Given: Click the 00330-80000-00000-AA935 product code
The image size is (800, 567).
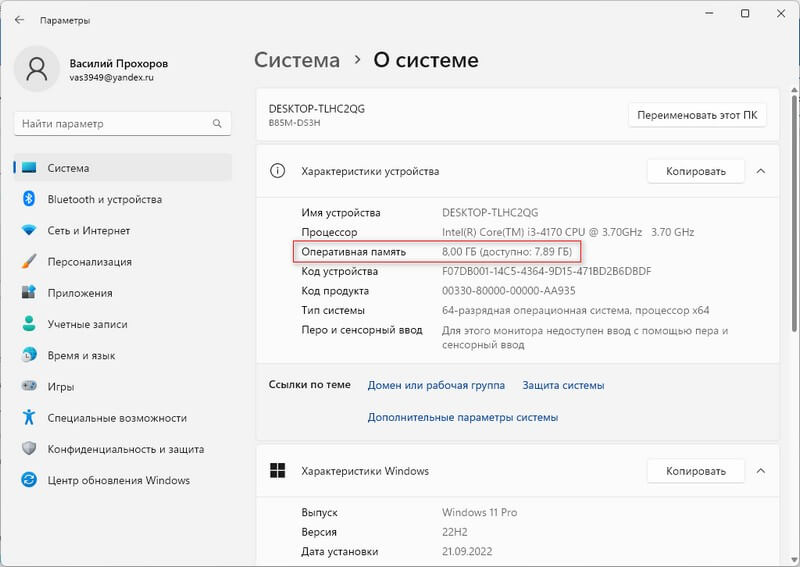Looking at the screenshot, I should tap(509, 290).
